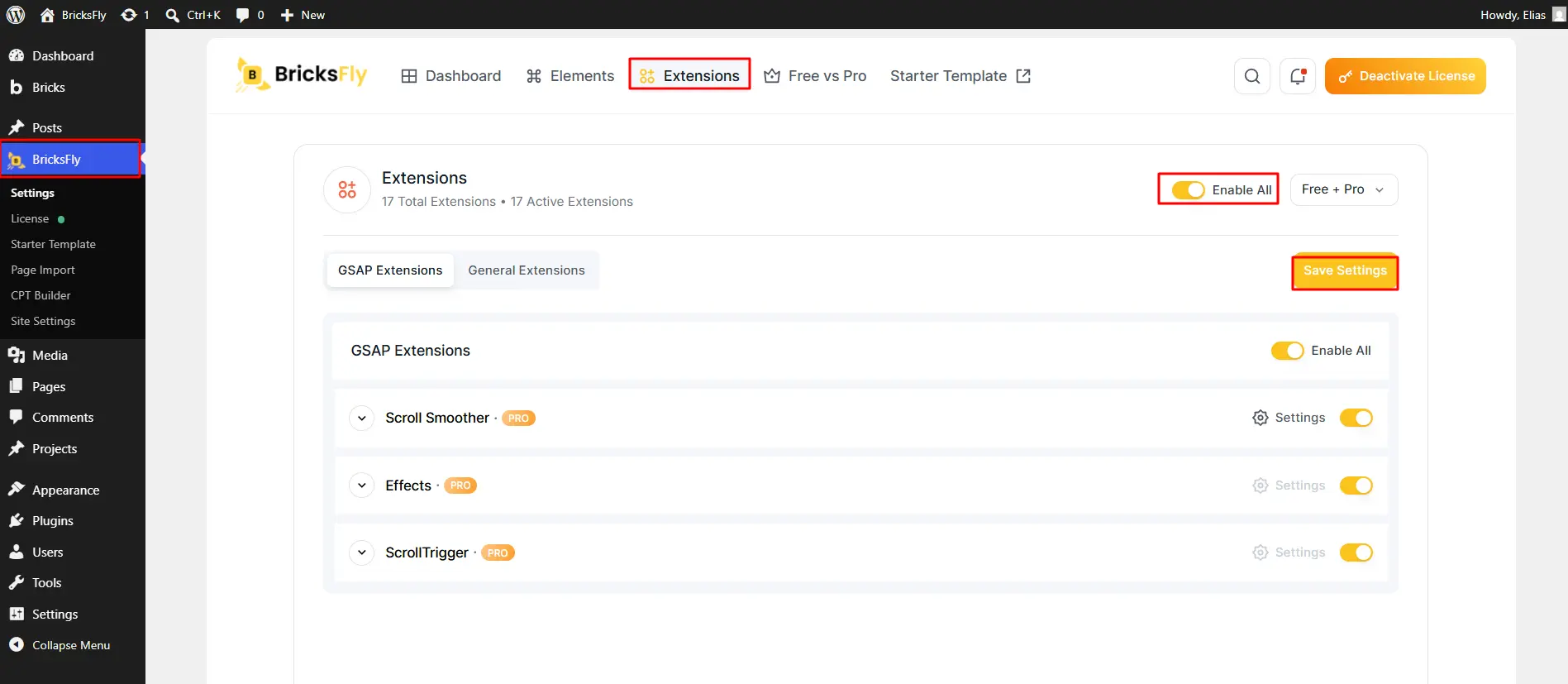The image size is (1568, 684).
Task: Disable the Effects extension toggle
Action: click(1356, 485)
